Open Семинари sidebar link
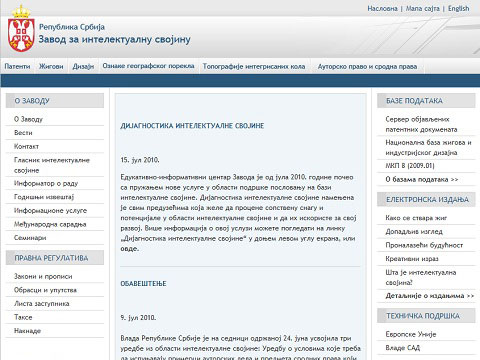The height and width of the screenshot is (360, 480). 30,238
